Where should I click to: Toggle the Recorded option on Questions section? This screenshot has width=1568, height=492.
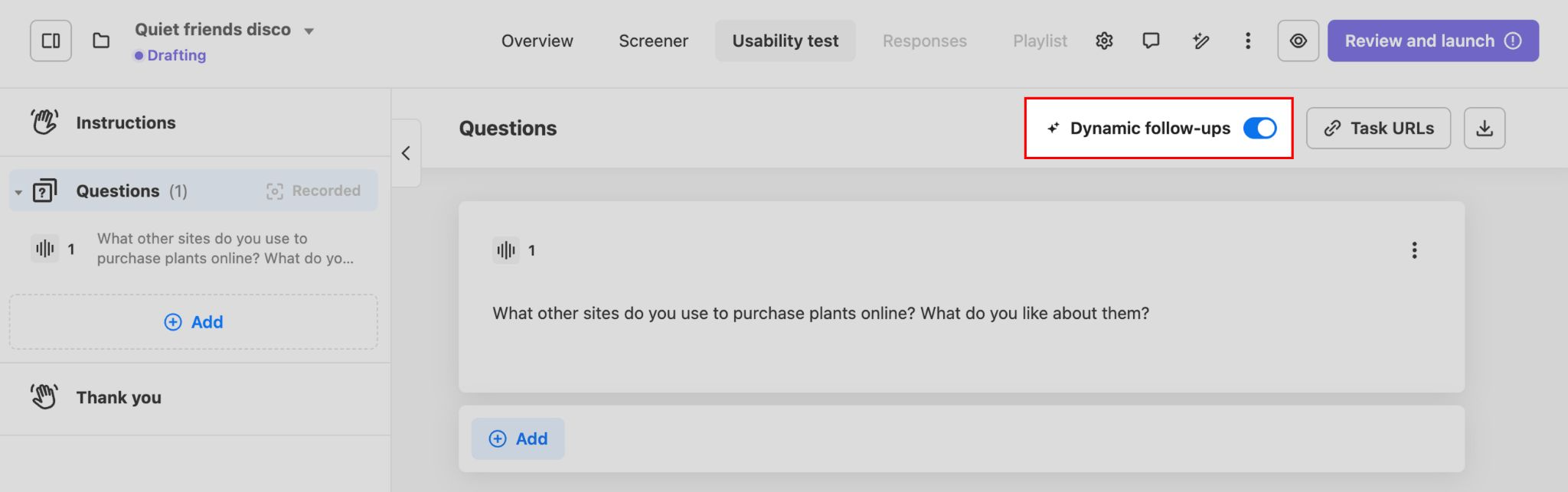pos(313,191)
